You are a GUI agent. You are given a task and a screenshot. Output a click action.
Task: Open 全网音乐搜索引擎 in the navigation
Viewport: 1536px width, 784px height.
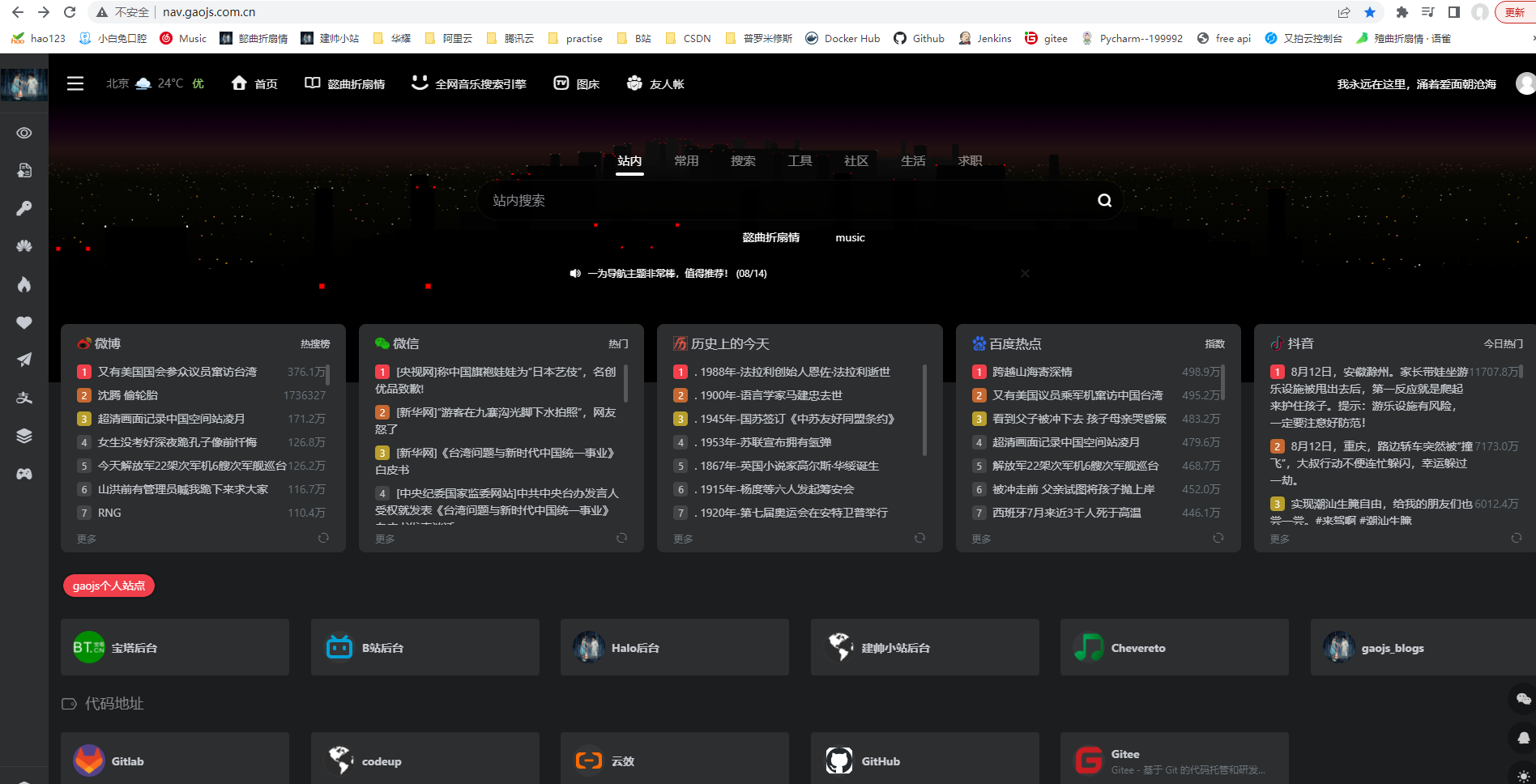click(469, 83)
